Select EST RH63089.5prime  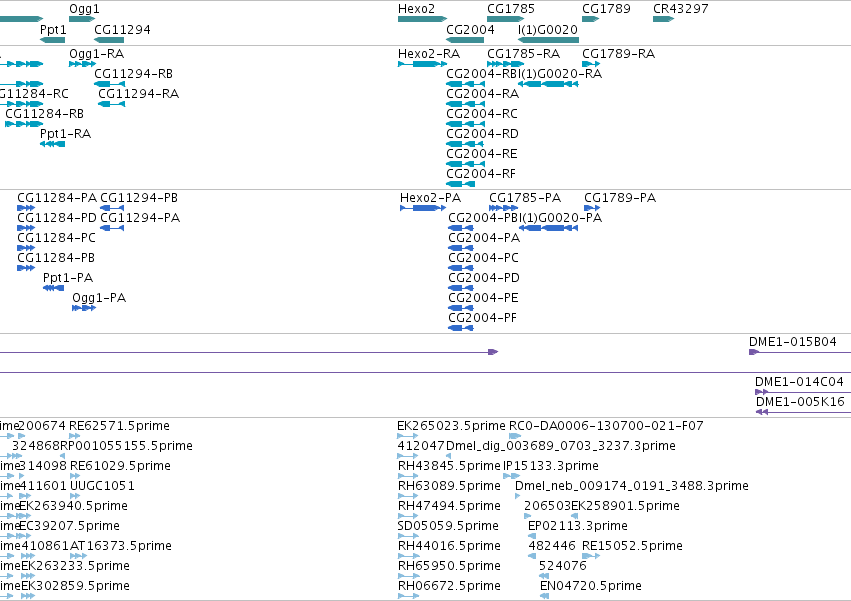click(409, 496)
